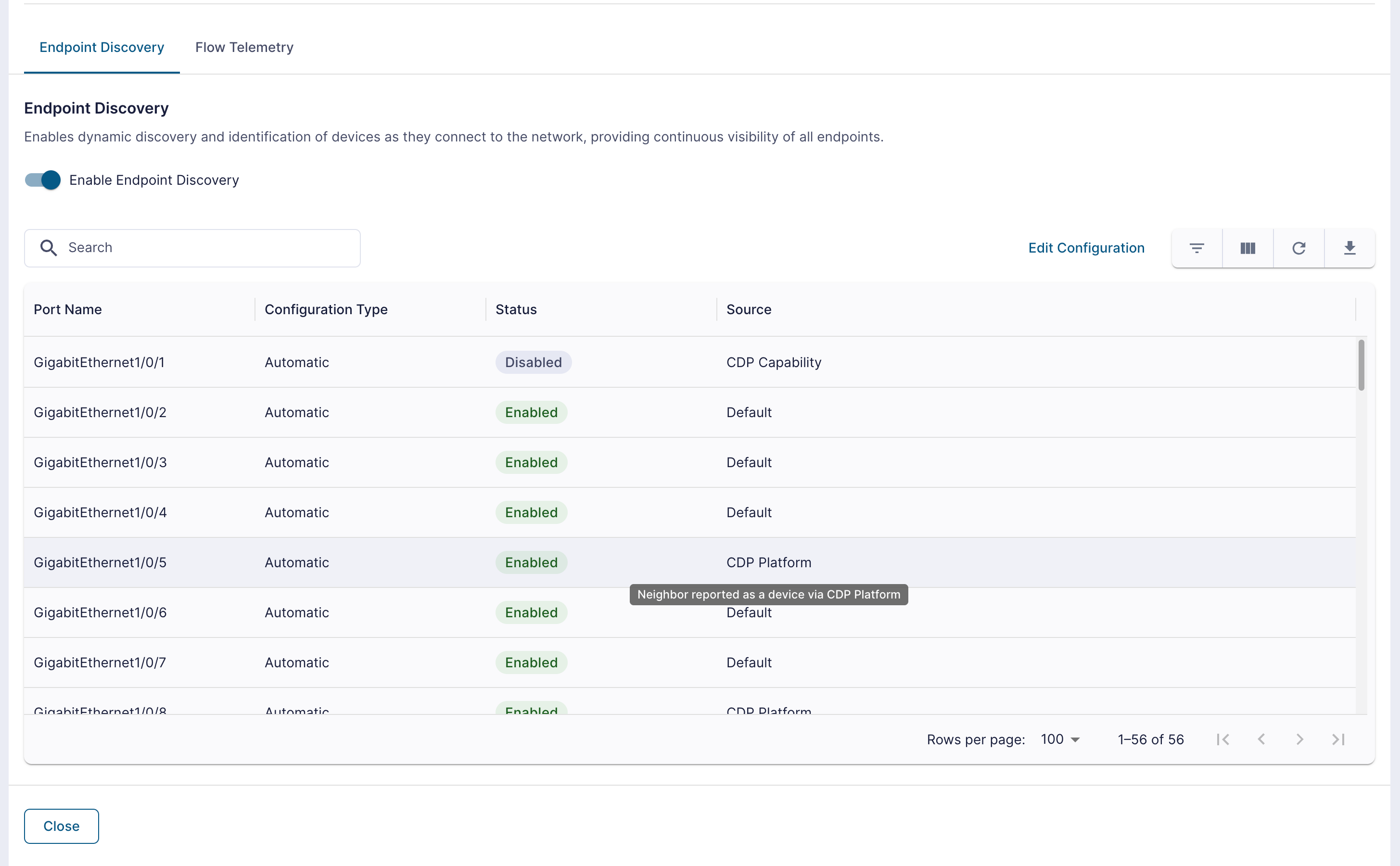Toggle Enable Endpoint Discovery switch

[x=43, y=180]
